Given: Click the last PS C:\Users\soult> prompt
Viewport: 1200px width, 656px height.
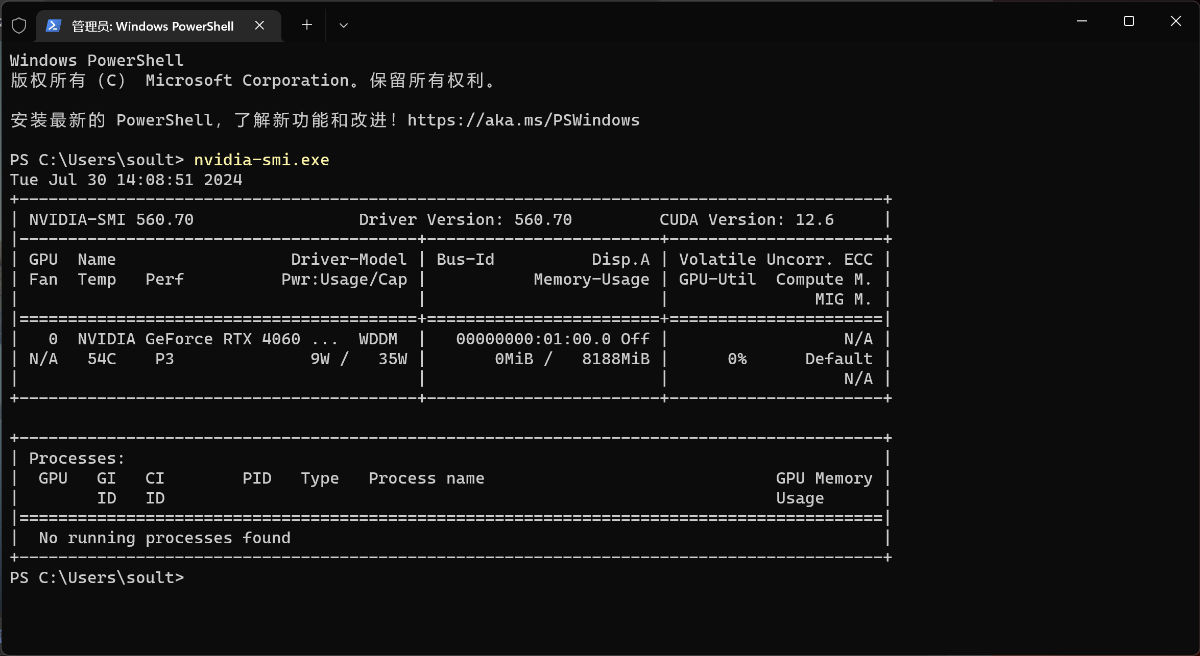Looking at the screenshot, I should point(97,578).
